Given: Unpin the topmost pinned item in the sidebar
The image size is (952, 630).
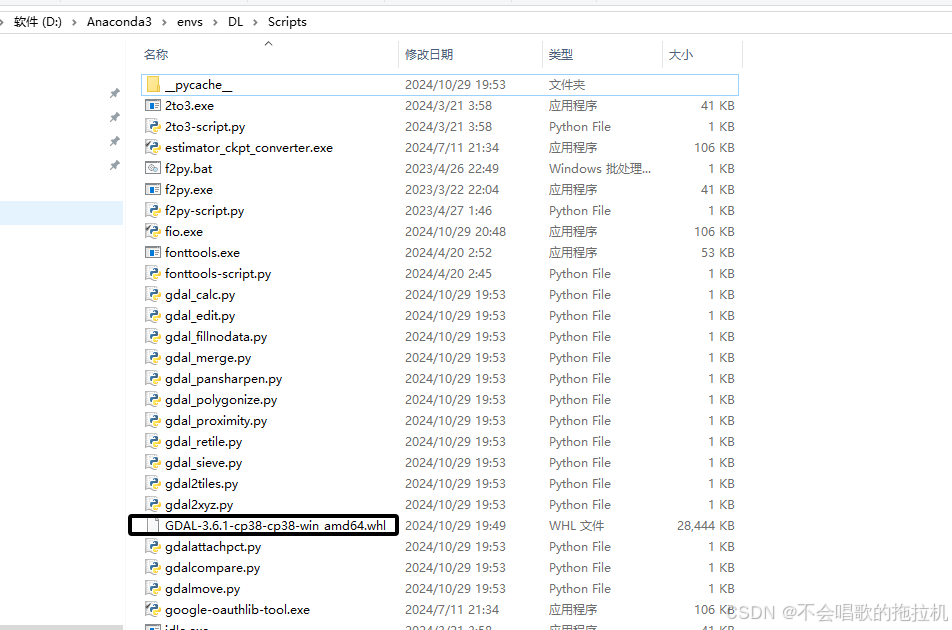Looking at the screenshot, I should [114, 93].
